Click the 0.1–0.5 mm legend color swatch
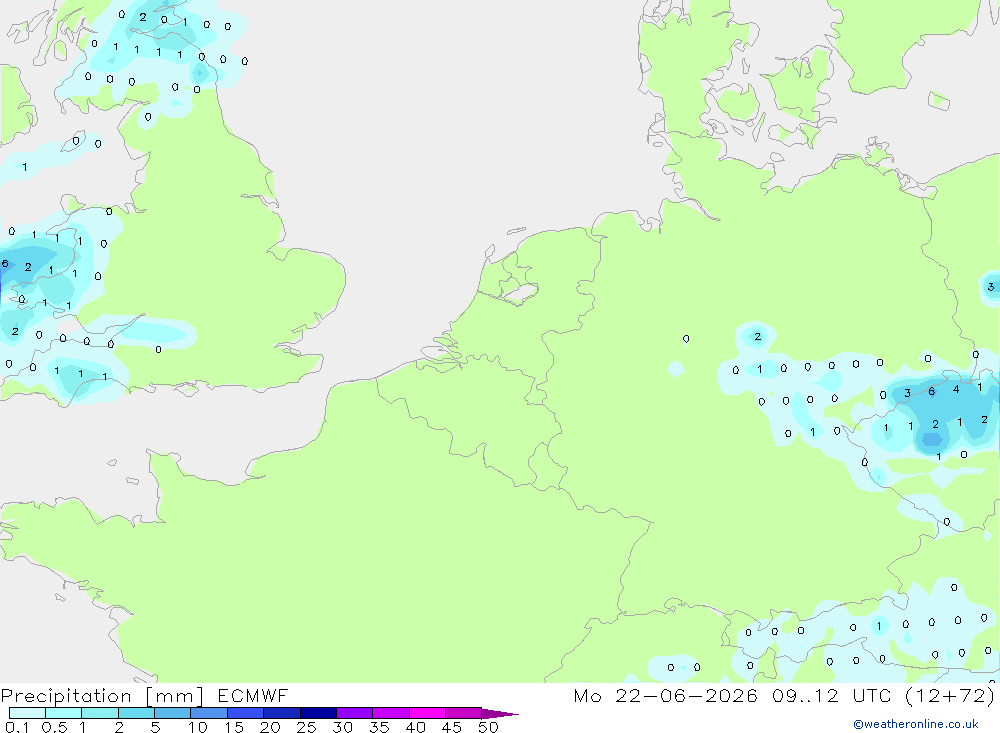This screenshot has height=733, width=1000. (x=27, y=713)
